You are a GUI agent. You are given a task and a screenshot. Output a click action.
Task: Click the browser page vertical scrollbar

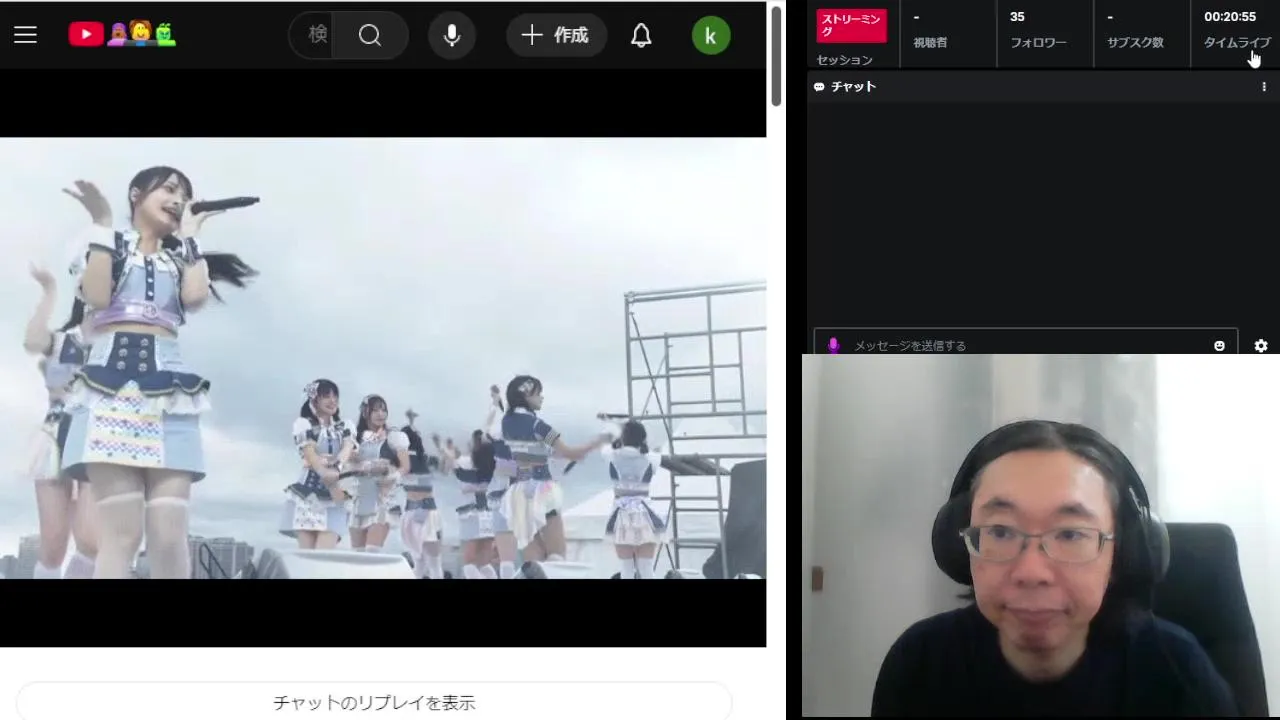click(x=776, y=55)
